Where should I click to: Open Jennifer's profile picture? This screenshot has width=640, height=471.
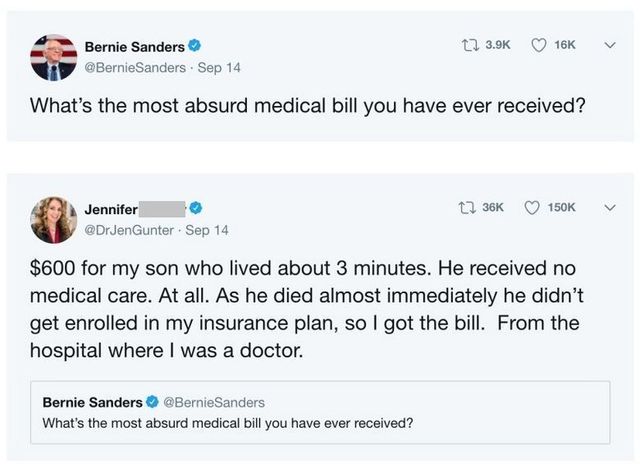point(55,219)
